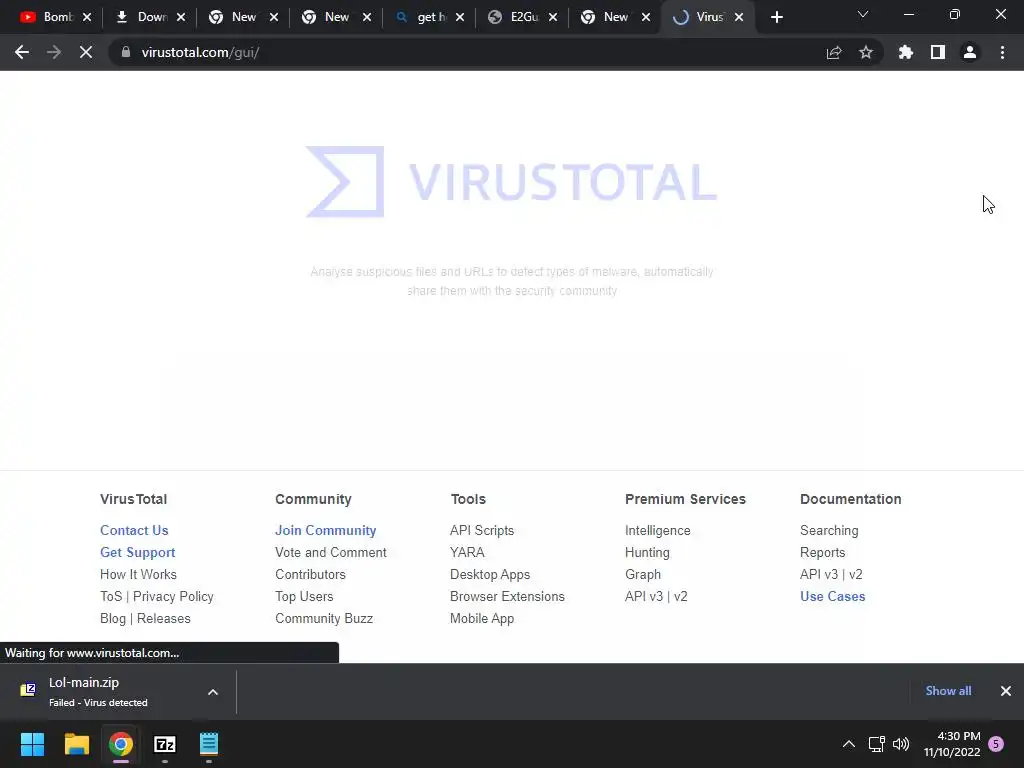This screenshot has height=768, width=1024.
Task: Open 7-Zip from the taskbar
Action: [x=165, y=744]
